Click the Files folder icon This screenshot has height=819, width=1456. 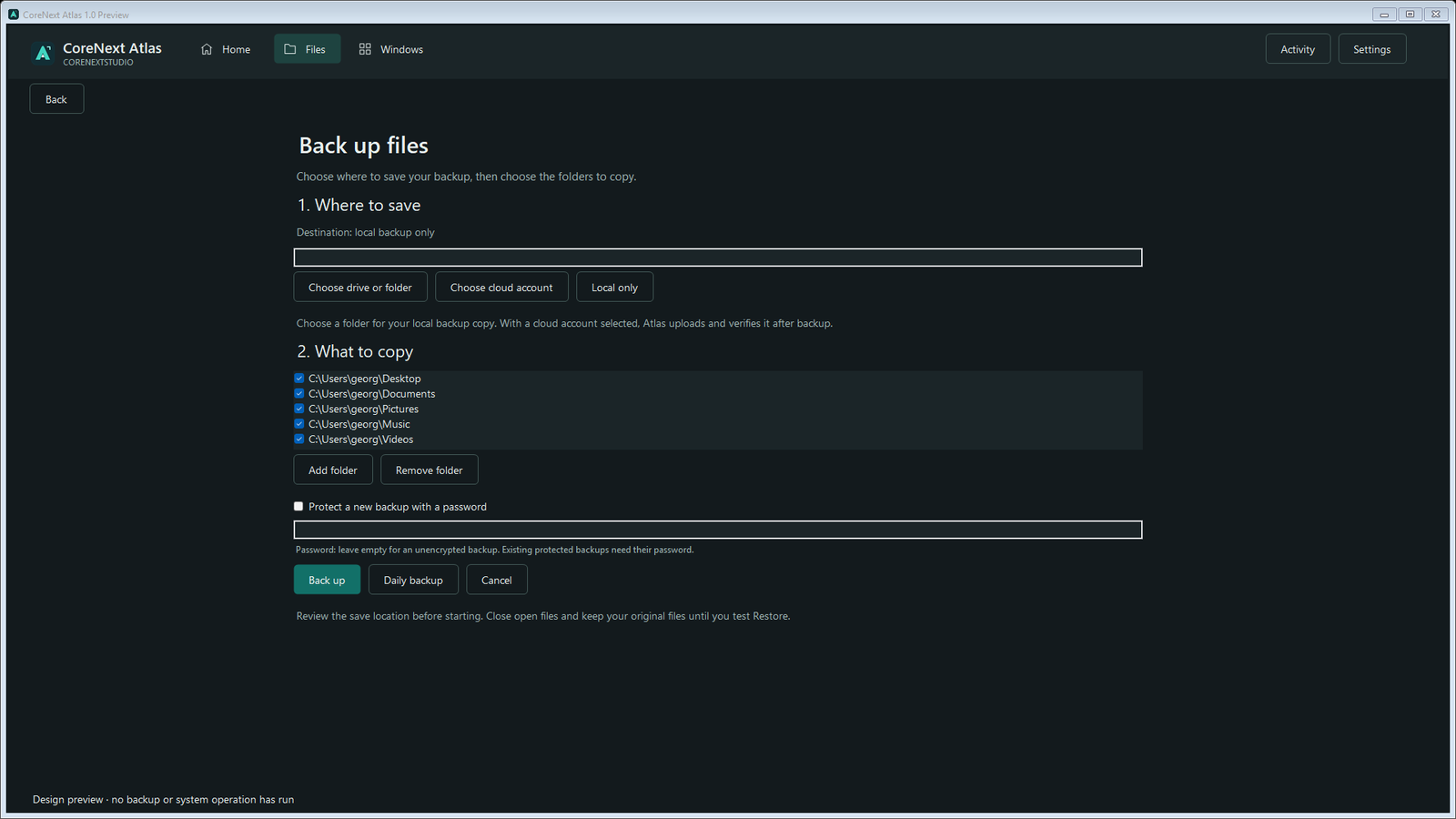(290, 49)
